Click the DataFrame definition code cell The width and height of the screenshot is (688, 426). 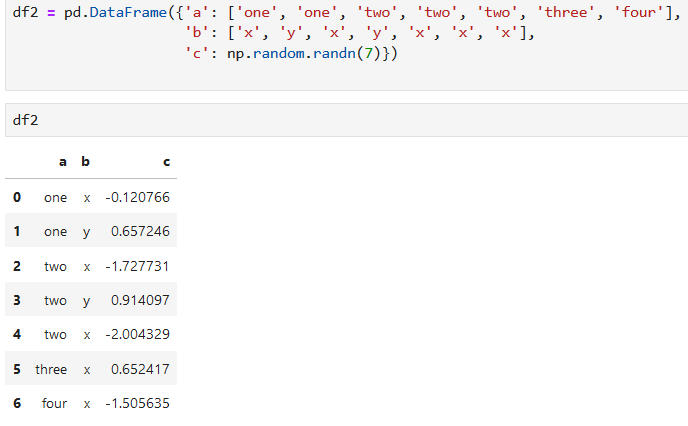pos(347,43)
